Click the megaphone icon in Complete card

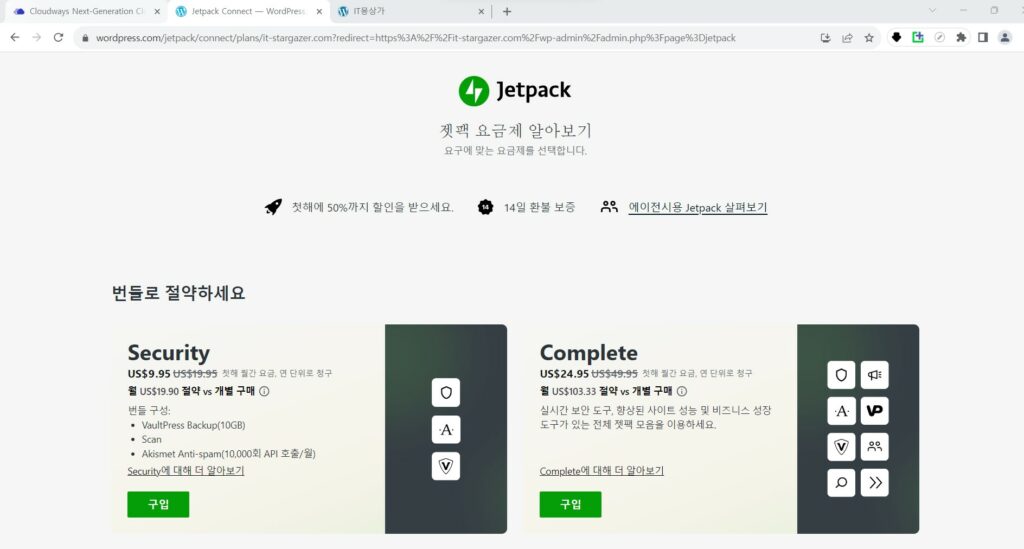[x=874, y=375]
